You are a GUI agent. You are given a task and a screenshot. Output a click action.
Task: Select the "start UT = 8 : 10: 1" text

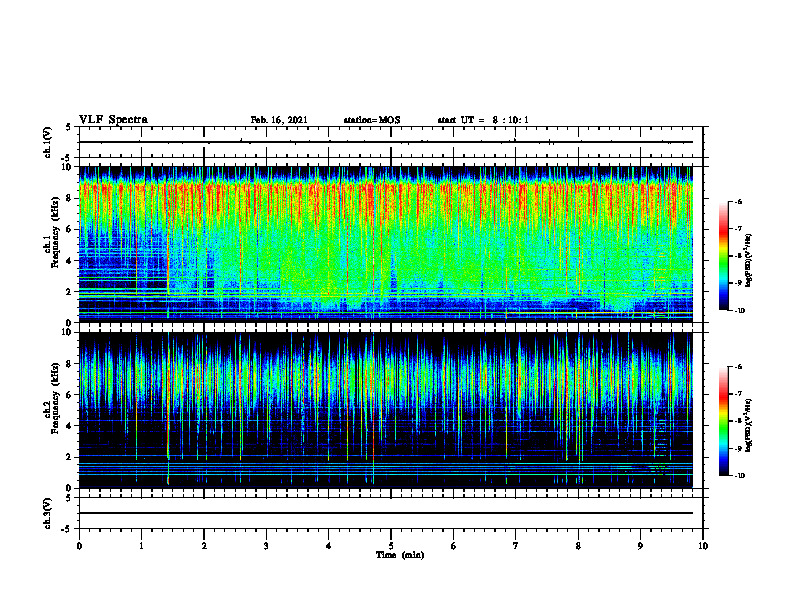pos(483,120)
